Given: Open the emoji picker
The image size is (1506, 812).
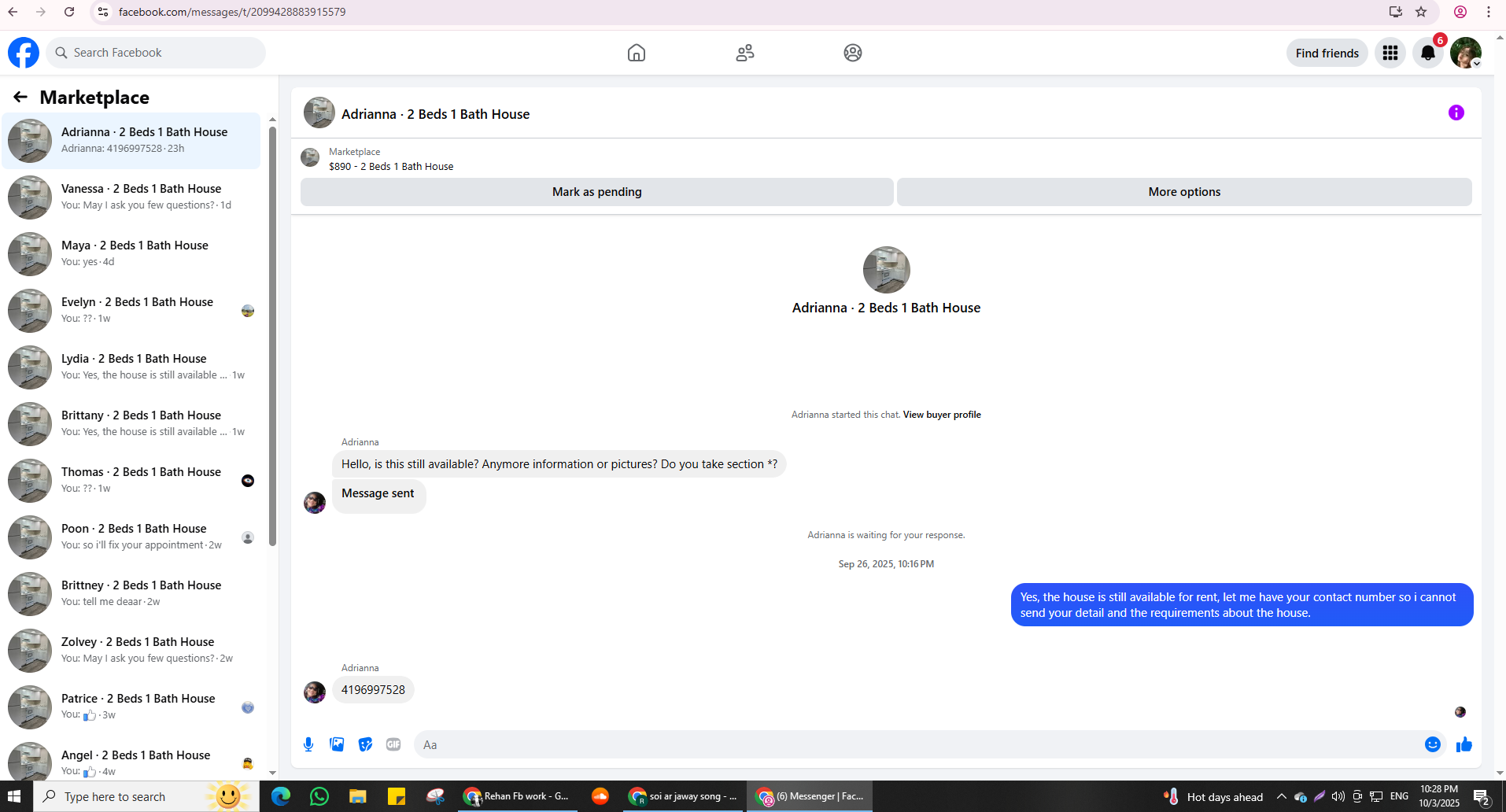Looking at the screenshot, I should (x=1433, y=744).
